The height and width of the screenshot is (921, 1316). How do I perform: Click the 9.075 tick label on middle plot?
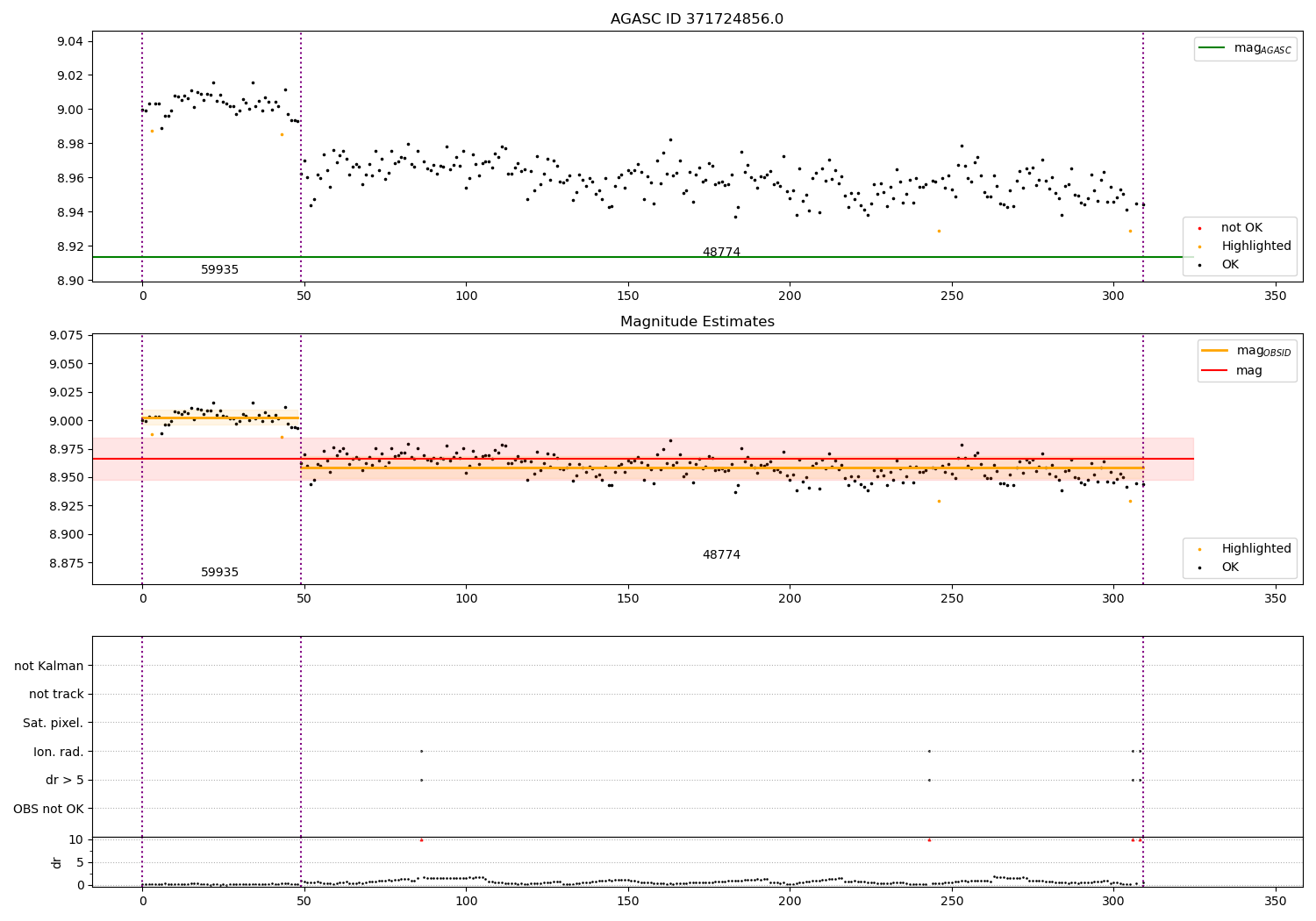click(66, 336)
